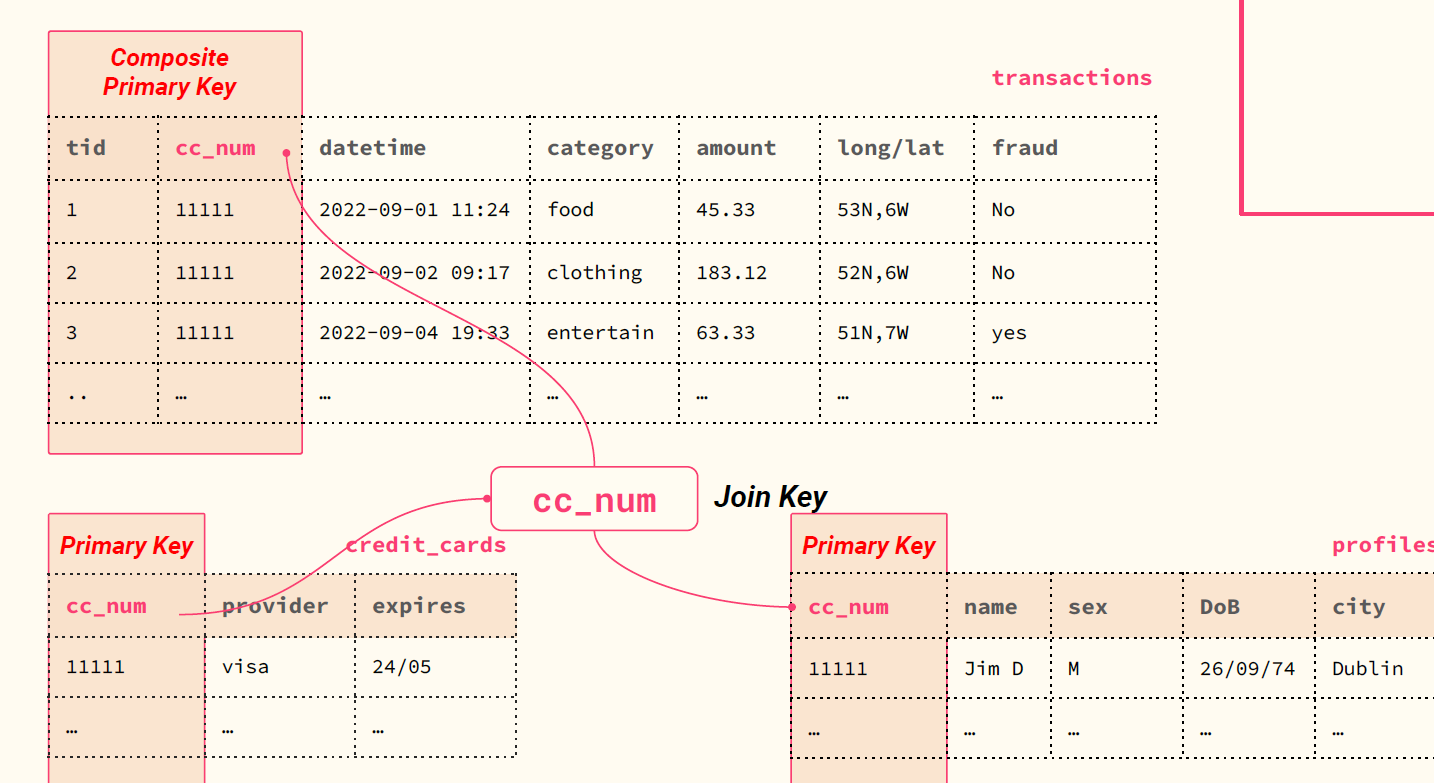Select fraud 'No' in the clothing row

click(1003, 273)
